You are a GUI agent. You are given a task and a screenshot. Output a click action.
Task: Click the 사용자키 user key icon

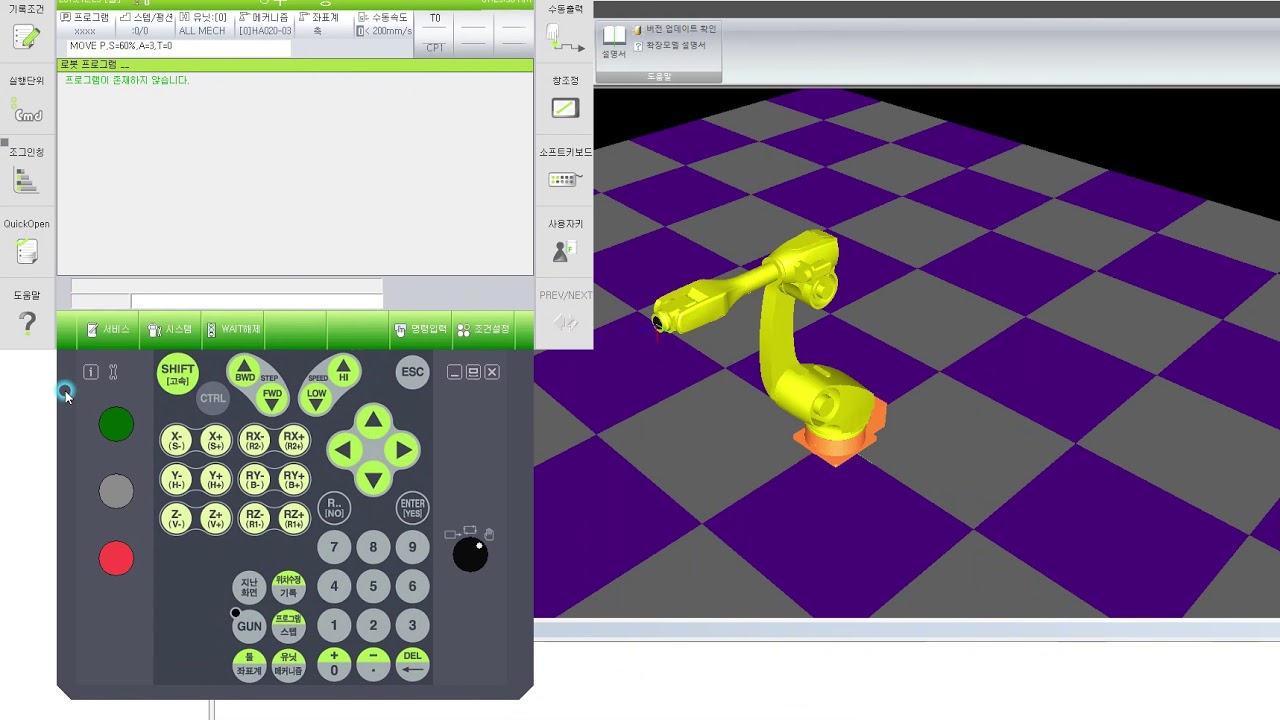click(563, 252)
